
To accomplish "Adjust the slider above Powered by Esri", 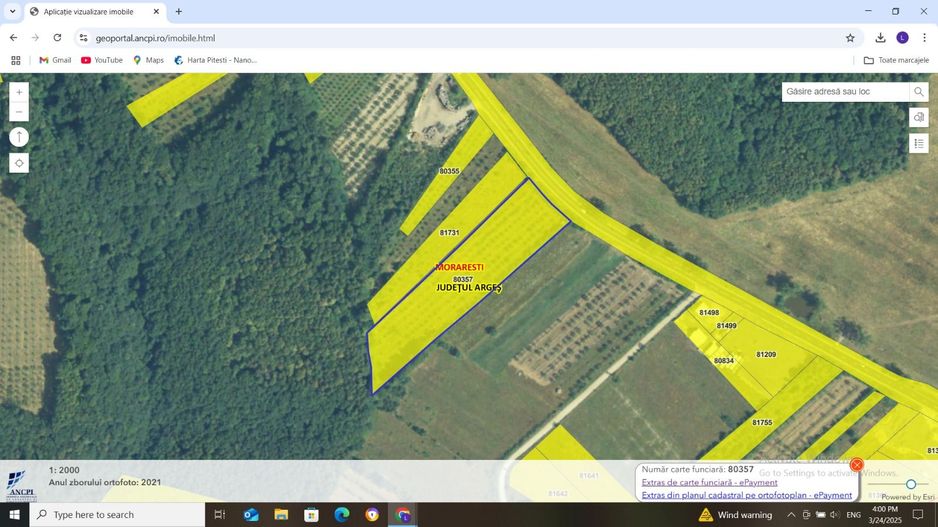I will coord(910,484).
